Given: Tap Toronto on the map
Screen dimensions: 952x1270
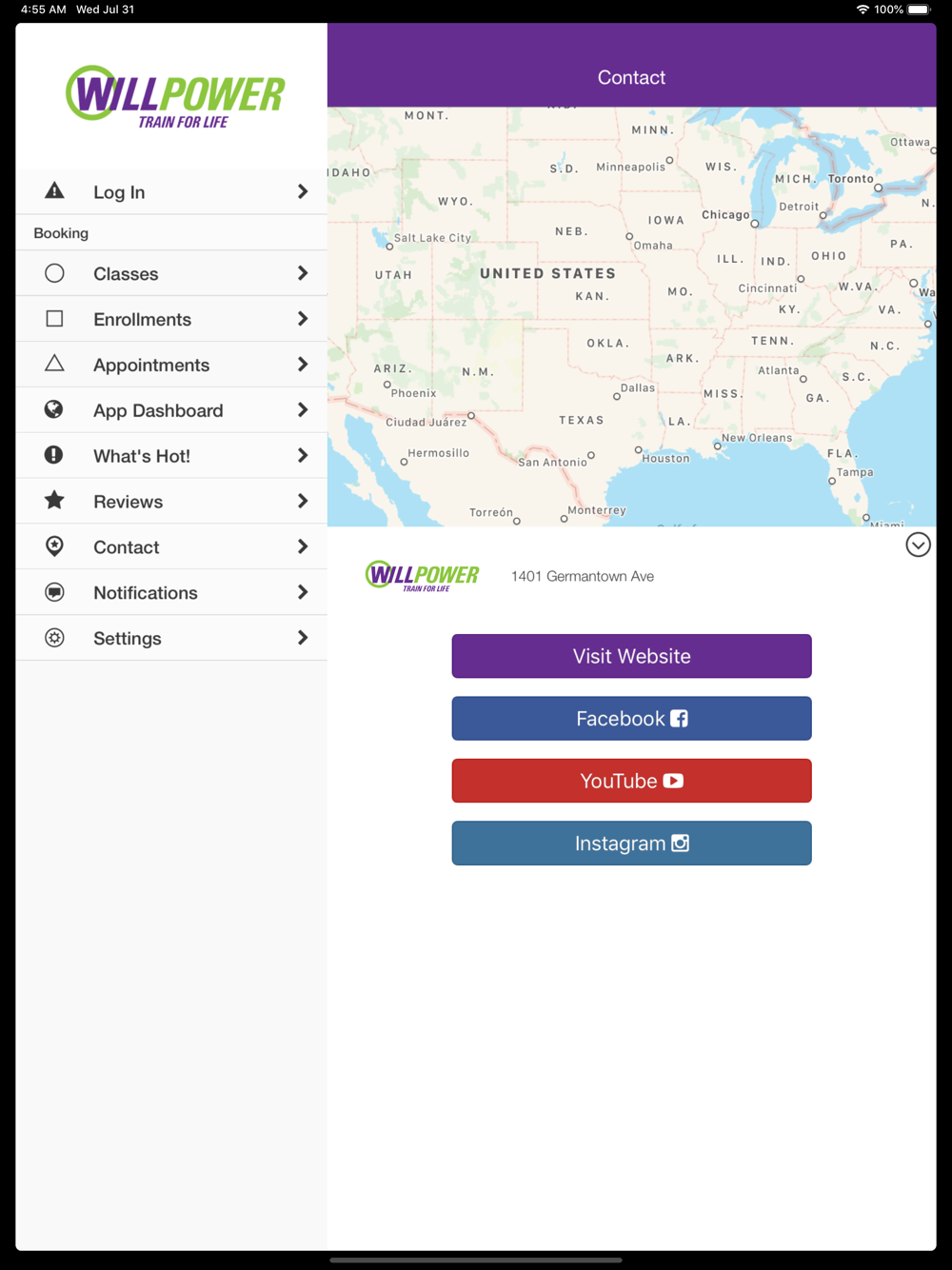Looking at the screenshot, I should (x=851, y=178).
